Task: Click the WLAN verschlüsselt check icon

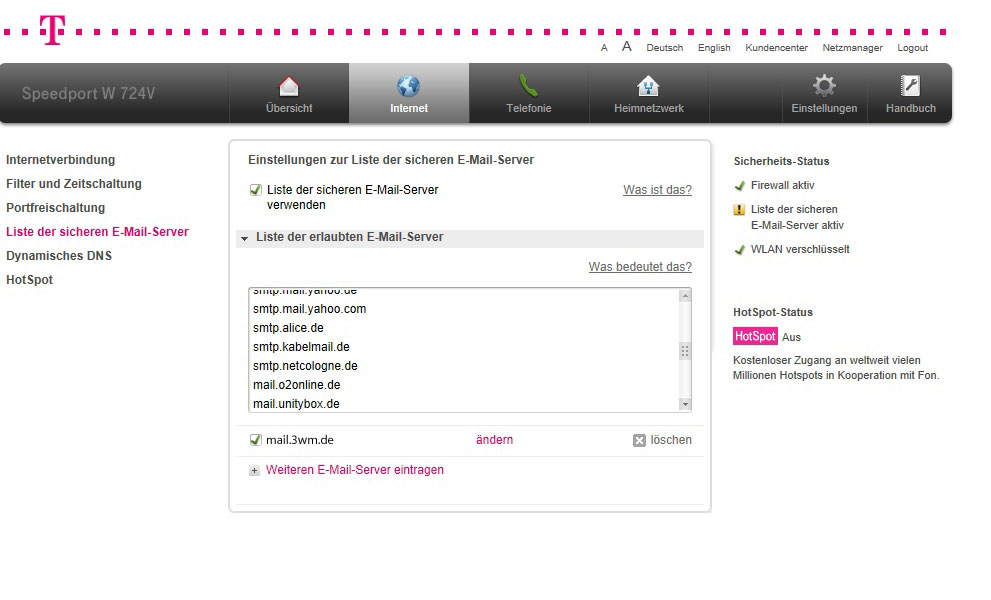Action: coord(739,250)
